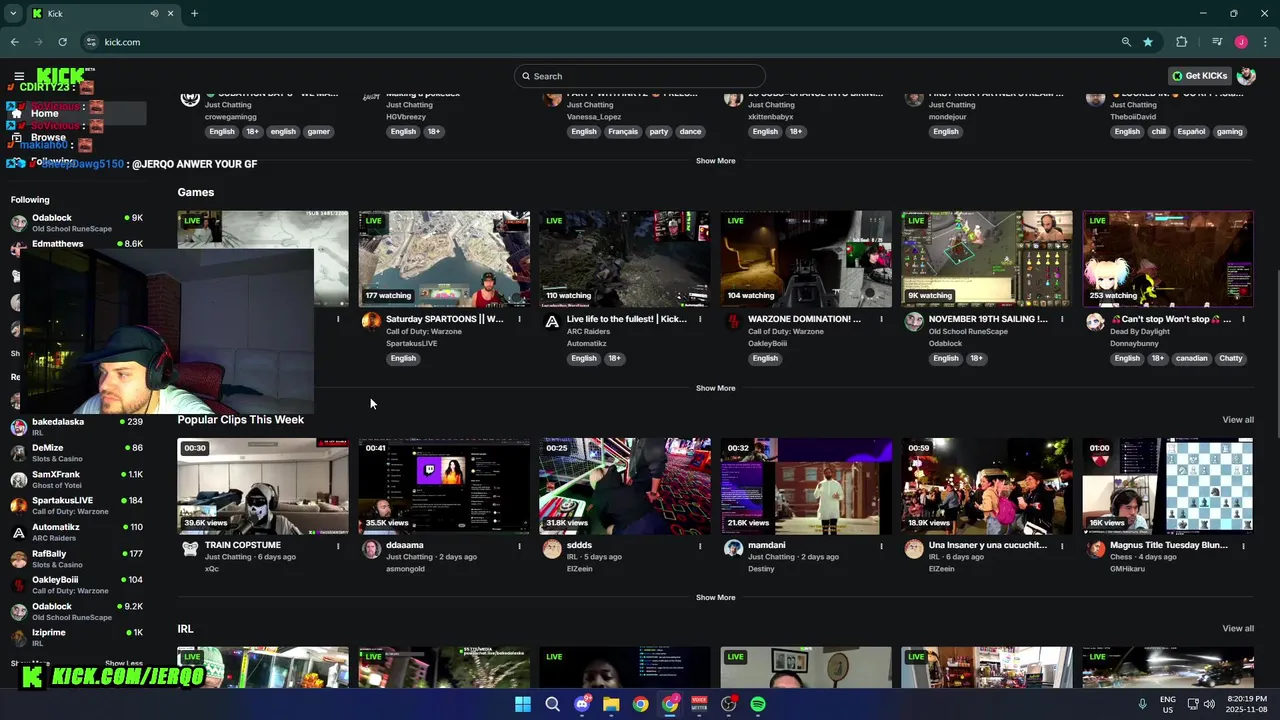Open options for WARZONE DOMINATION stream

[x=881, y=320]
